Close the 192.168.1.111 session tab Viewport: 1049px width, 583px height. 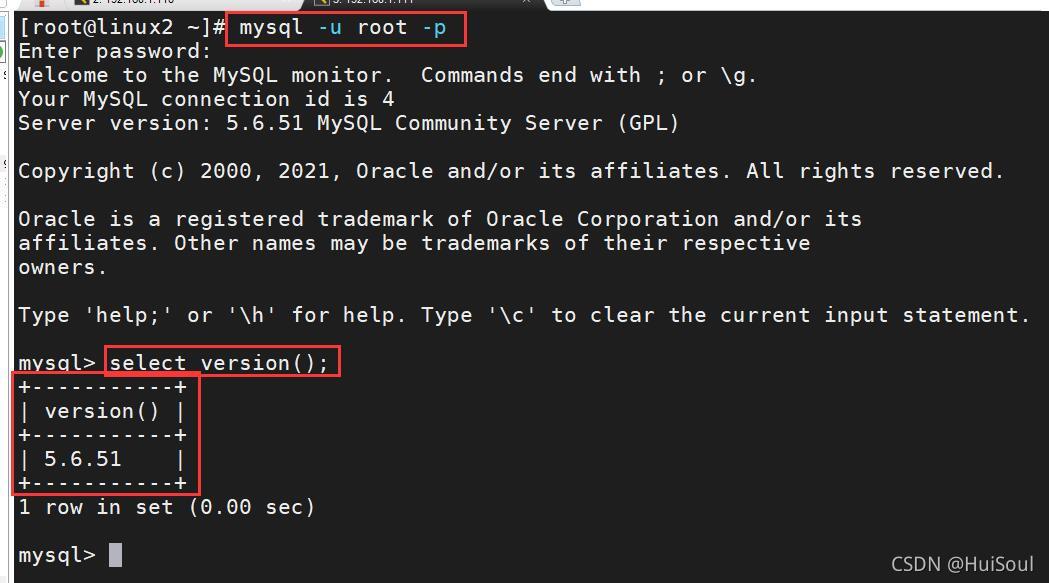click(x=527, y=2)
